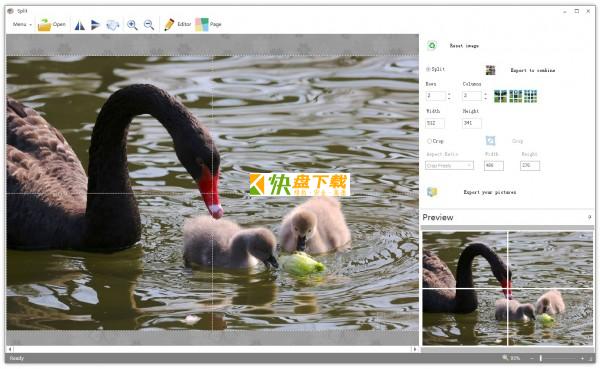
Task: Flip the image horizontally with the mirror icon
Action: pos(80,25)
